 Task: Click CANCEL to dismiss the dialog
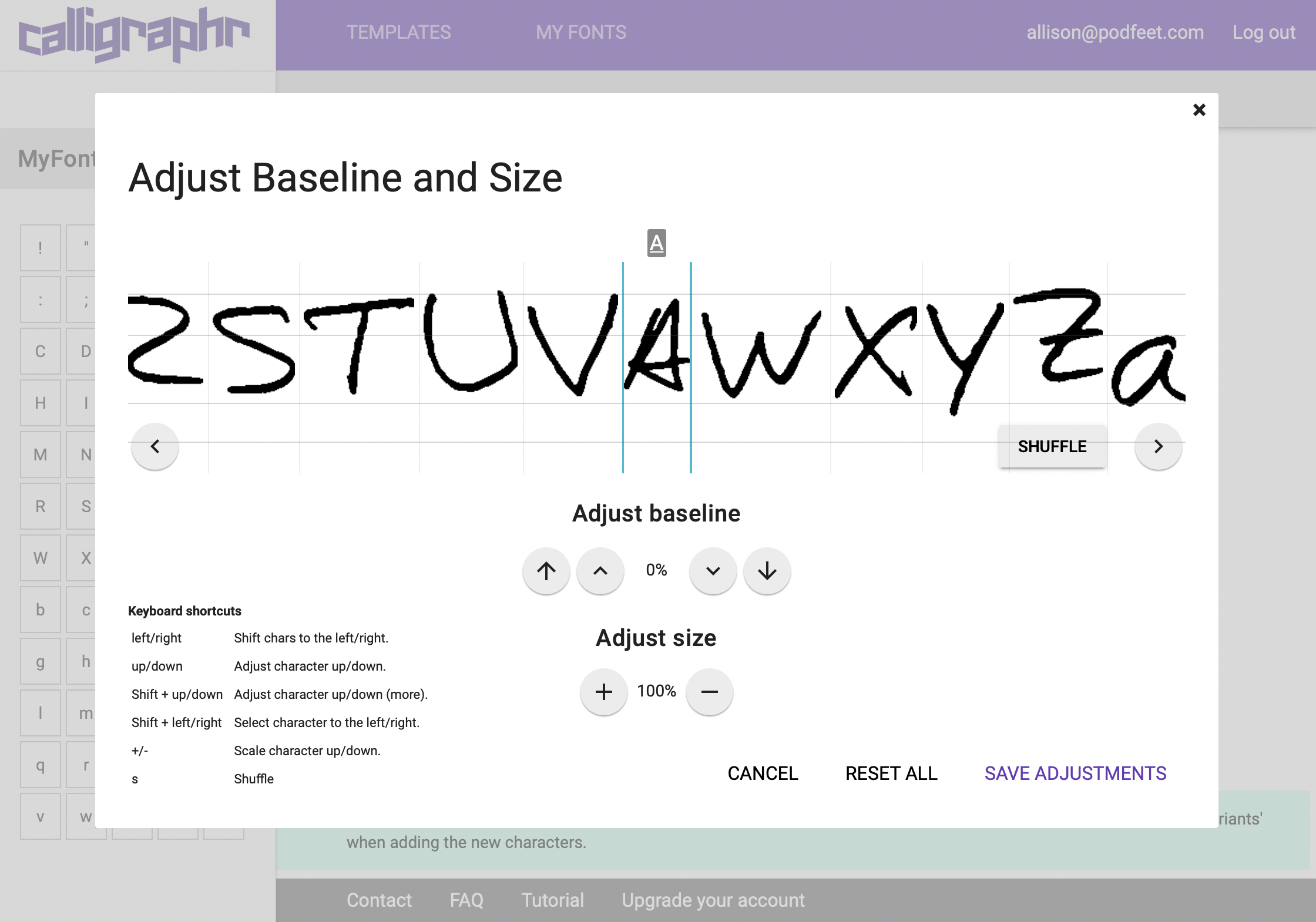click(762, 772)
